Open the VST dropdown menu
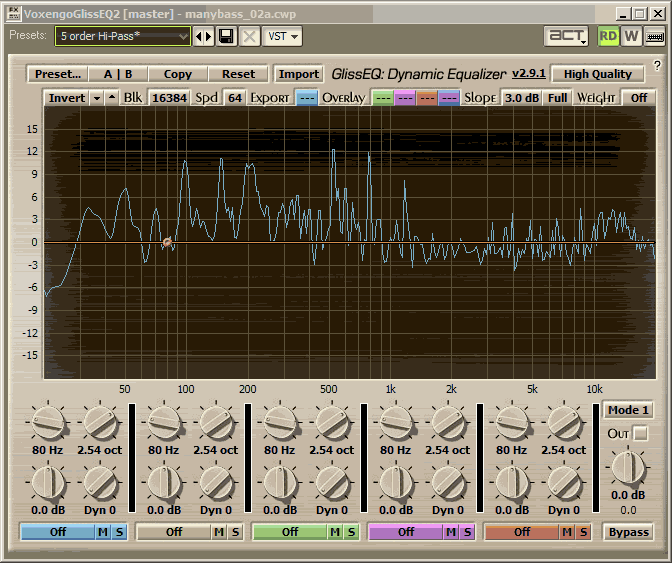The height and width of the screenshot is (563, 672). coord(283,37)
